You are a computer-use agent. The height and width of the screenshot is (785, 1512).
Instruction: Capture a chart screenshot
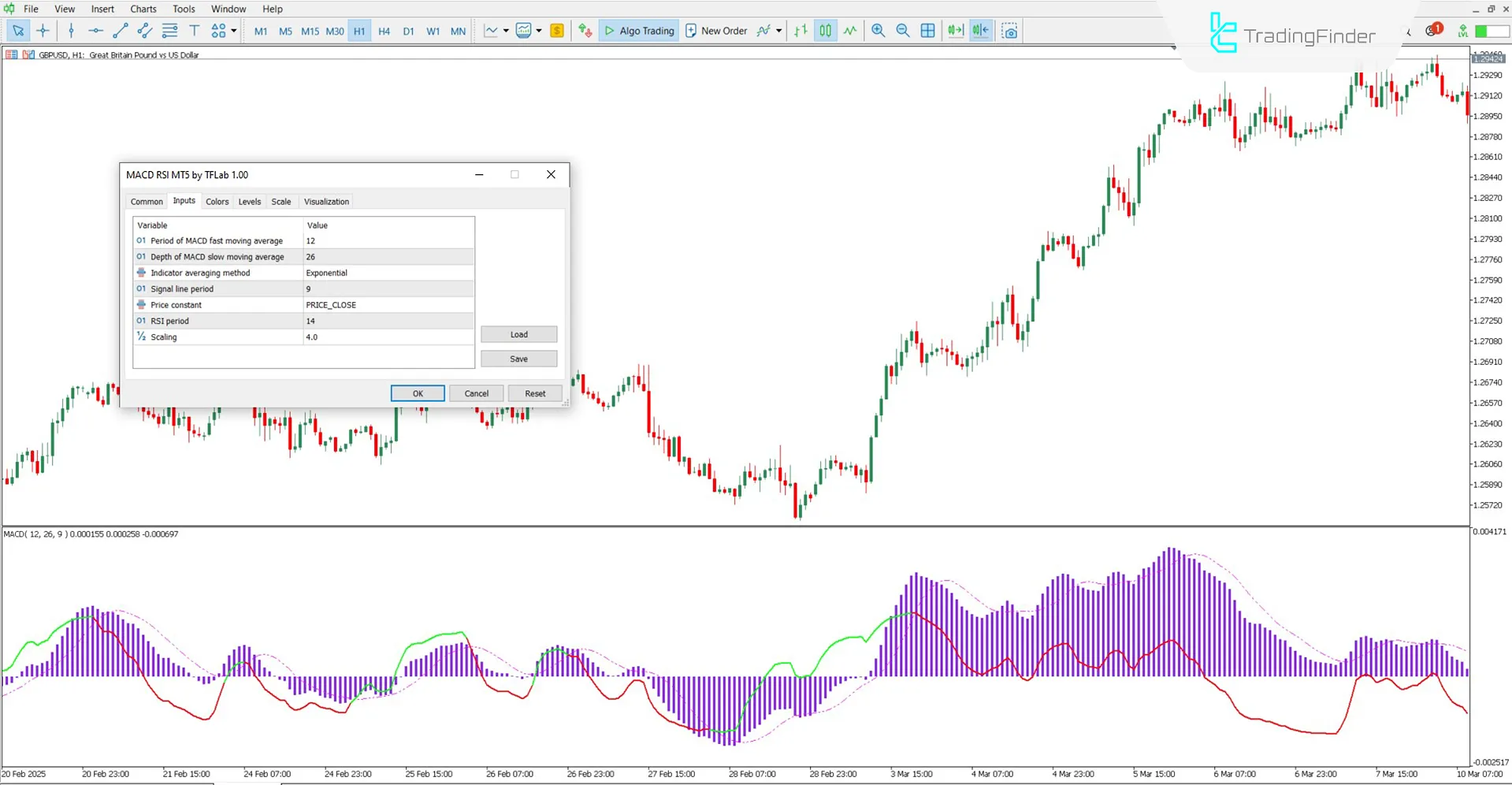click(1009, 31)
